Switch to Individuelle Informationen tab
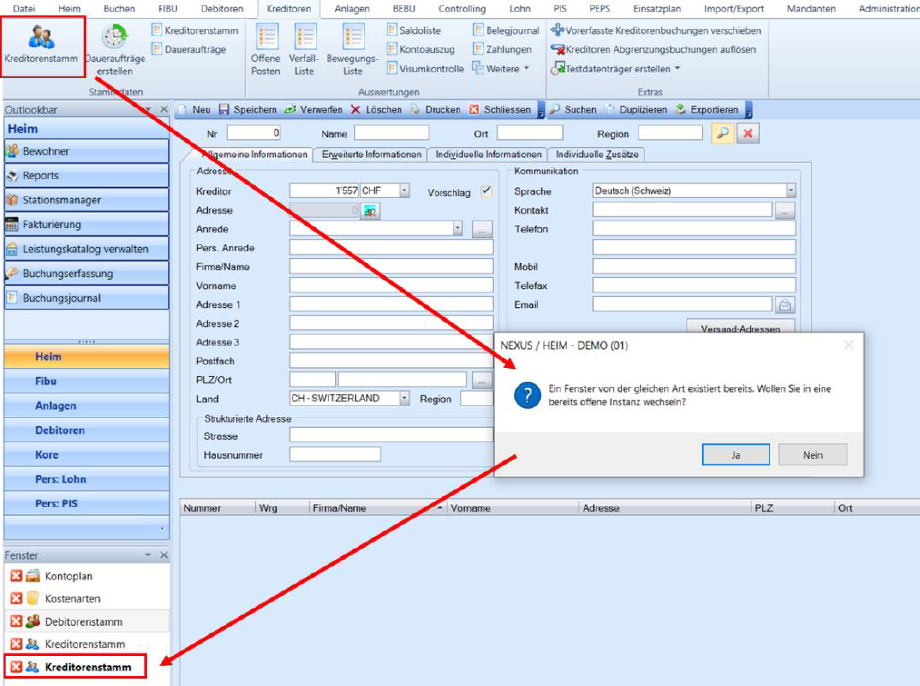The height and width of the screenshot is (686, 920). point(488,154)
